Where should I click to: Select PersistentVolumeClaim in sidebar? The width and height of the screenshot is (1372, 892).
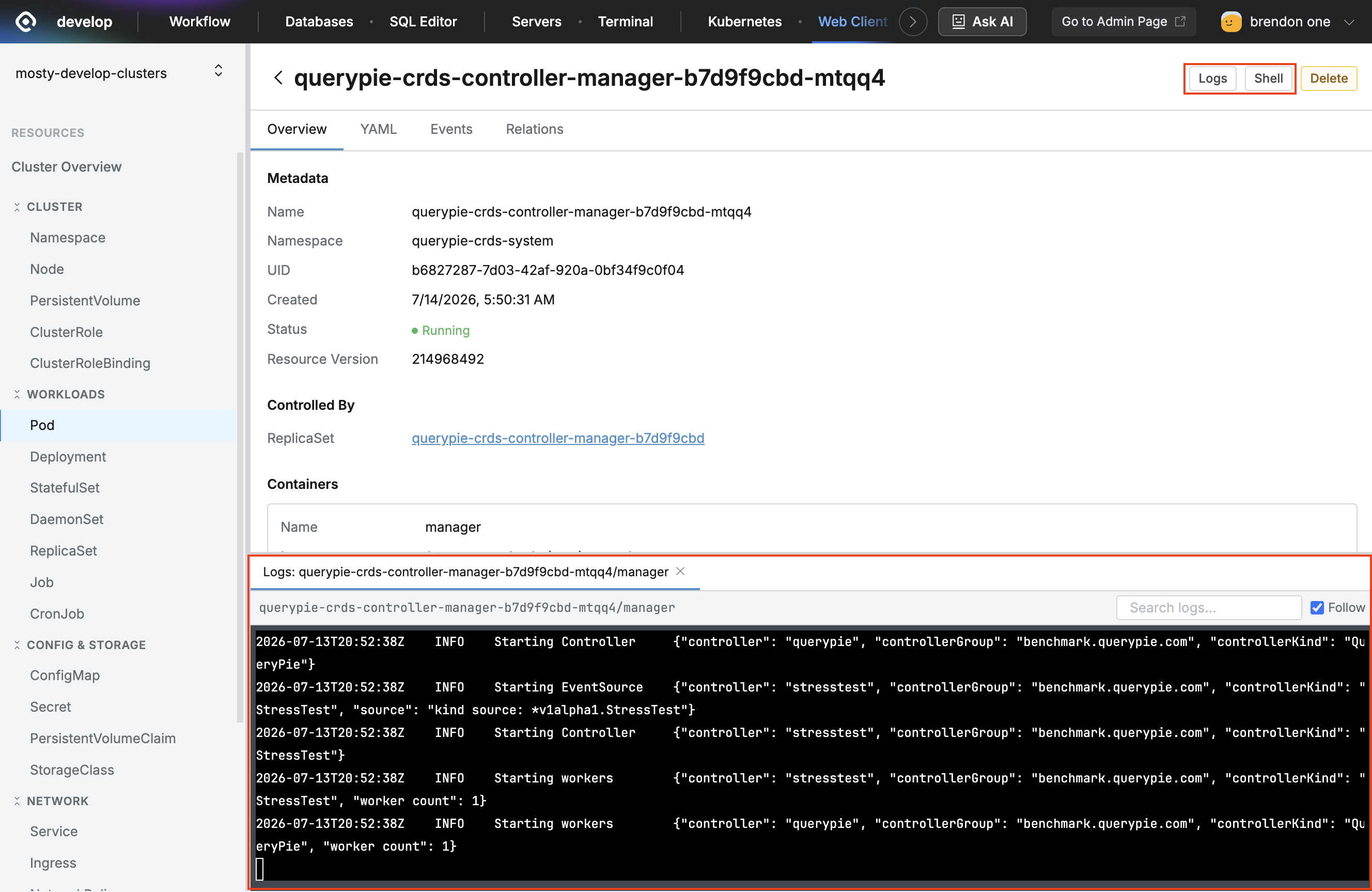(x=103, y=738)
